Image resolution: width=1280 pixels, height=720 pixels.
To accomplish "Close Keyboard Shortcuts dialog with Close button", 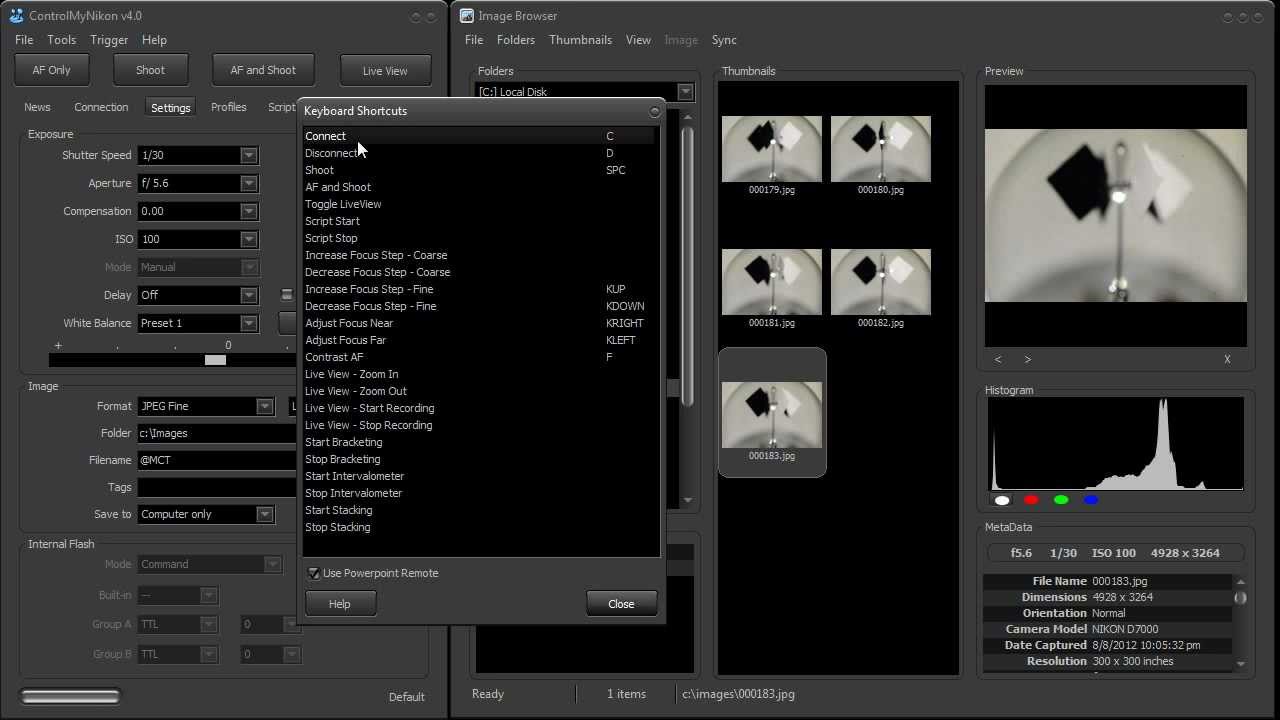I will 621,604.
